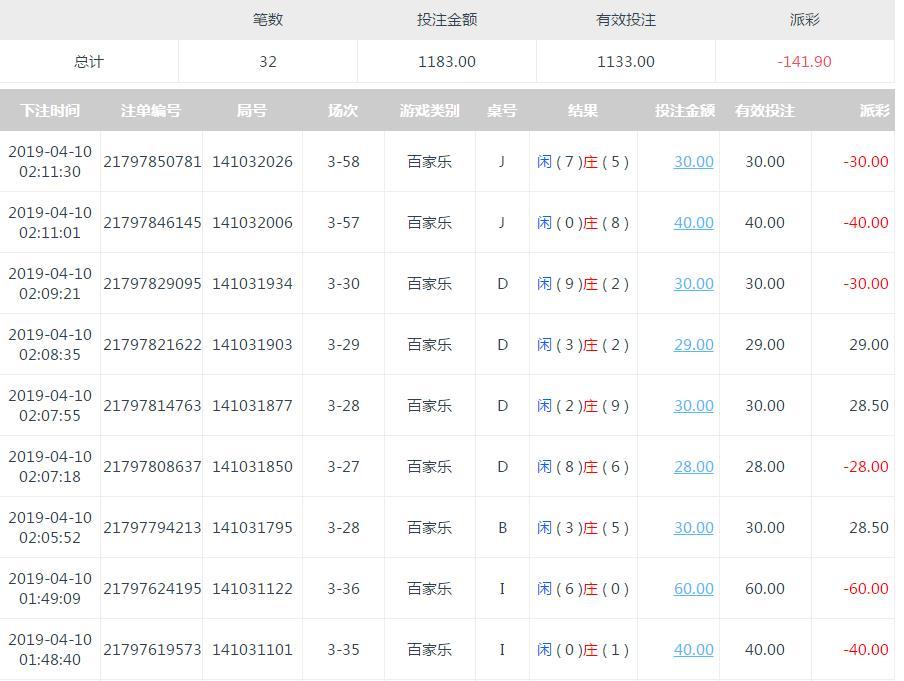
Task: Click the 百家乐 cell in order 21797850781 row
Action: [430, 161]
